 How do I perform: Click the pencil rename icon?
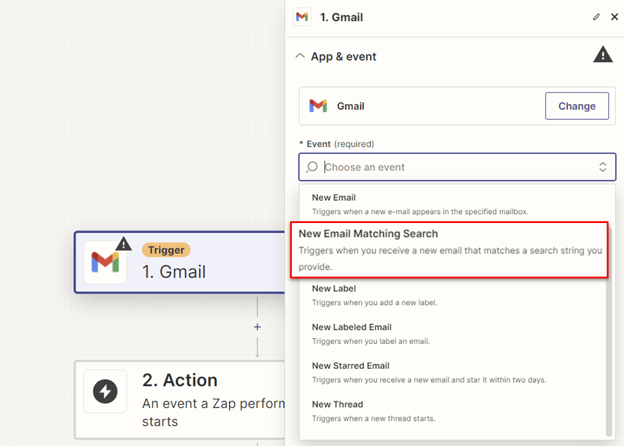[x=597, y=17]
